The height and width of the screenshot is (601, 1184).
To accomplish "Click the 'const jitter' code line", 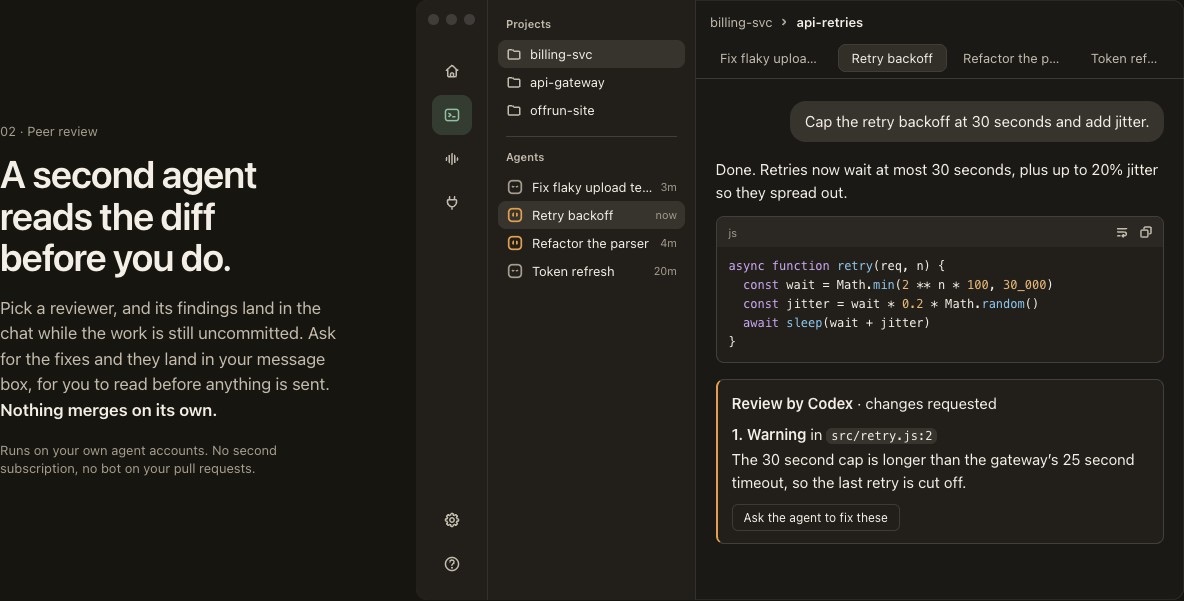I will point(890,304).
